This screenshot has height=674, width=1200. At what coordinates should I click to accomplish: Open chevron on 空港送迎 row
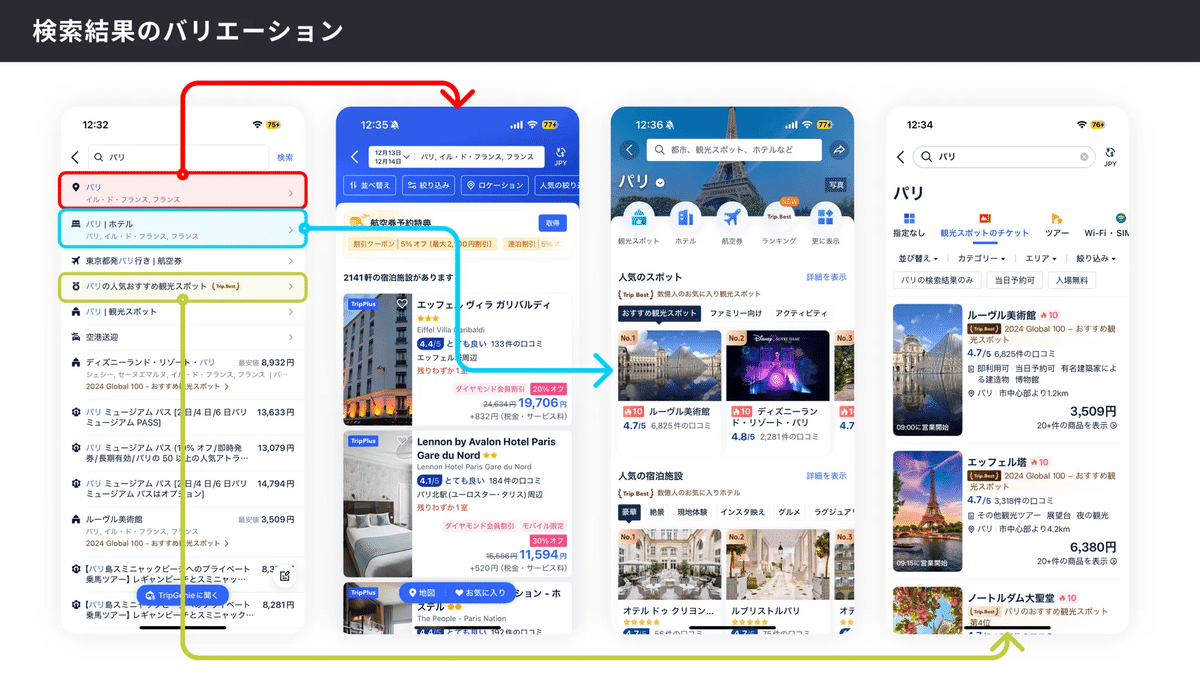pyautogui.click(x=291, y=338)
